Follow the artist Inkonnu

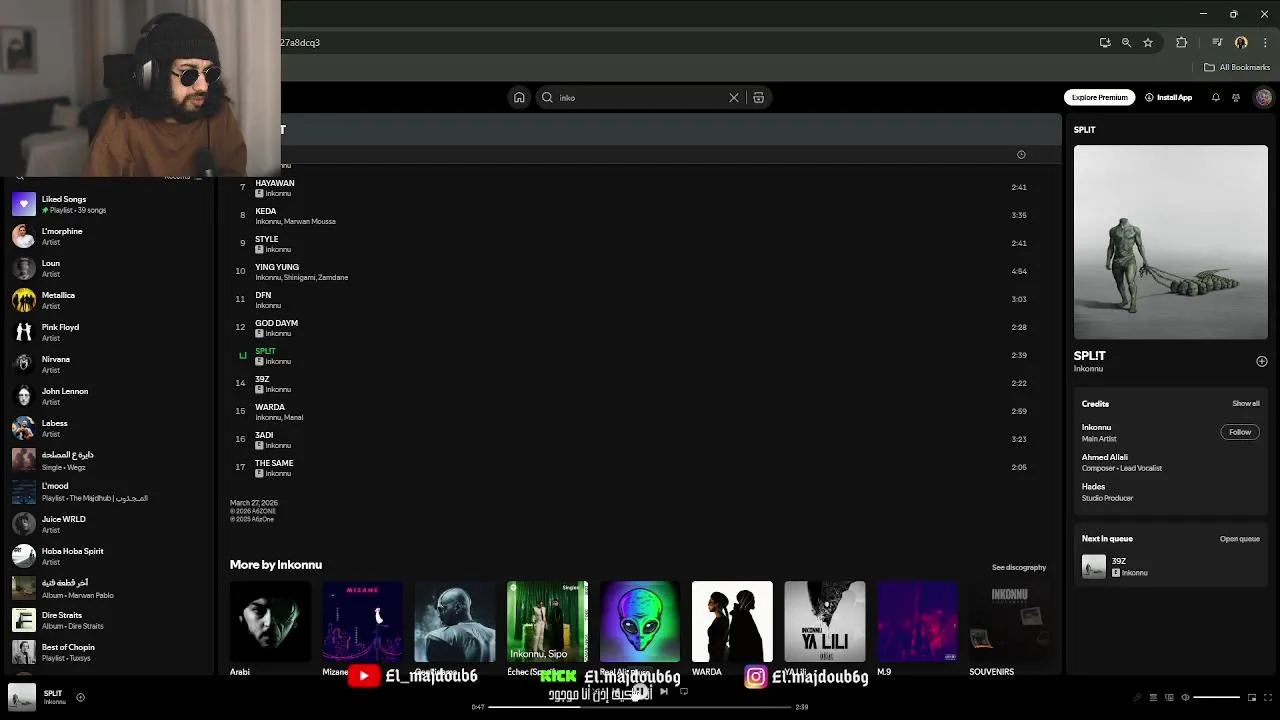point(1240,432)
